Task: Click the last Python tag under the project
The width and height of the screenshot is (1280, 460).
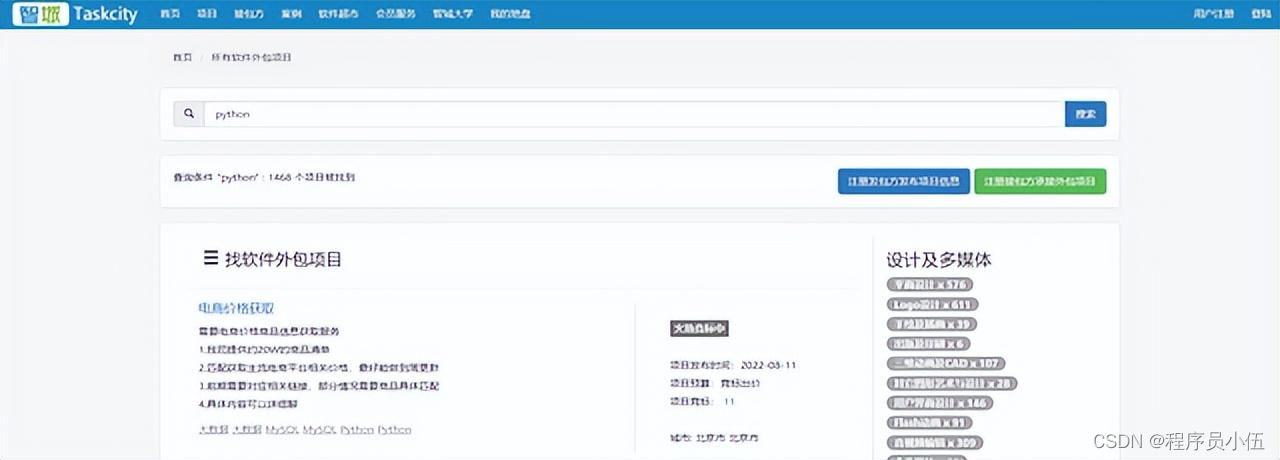Action: (394, 430)
